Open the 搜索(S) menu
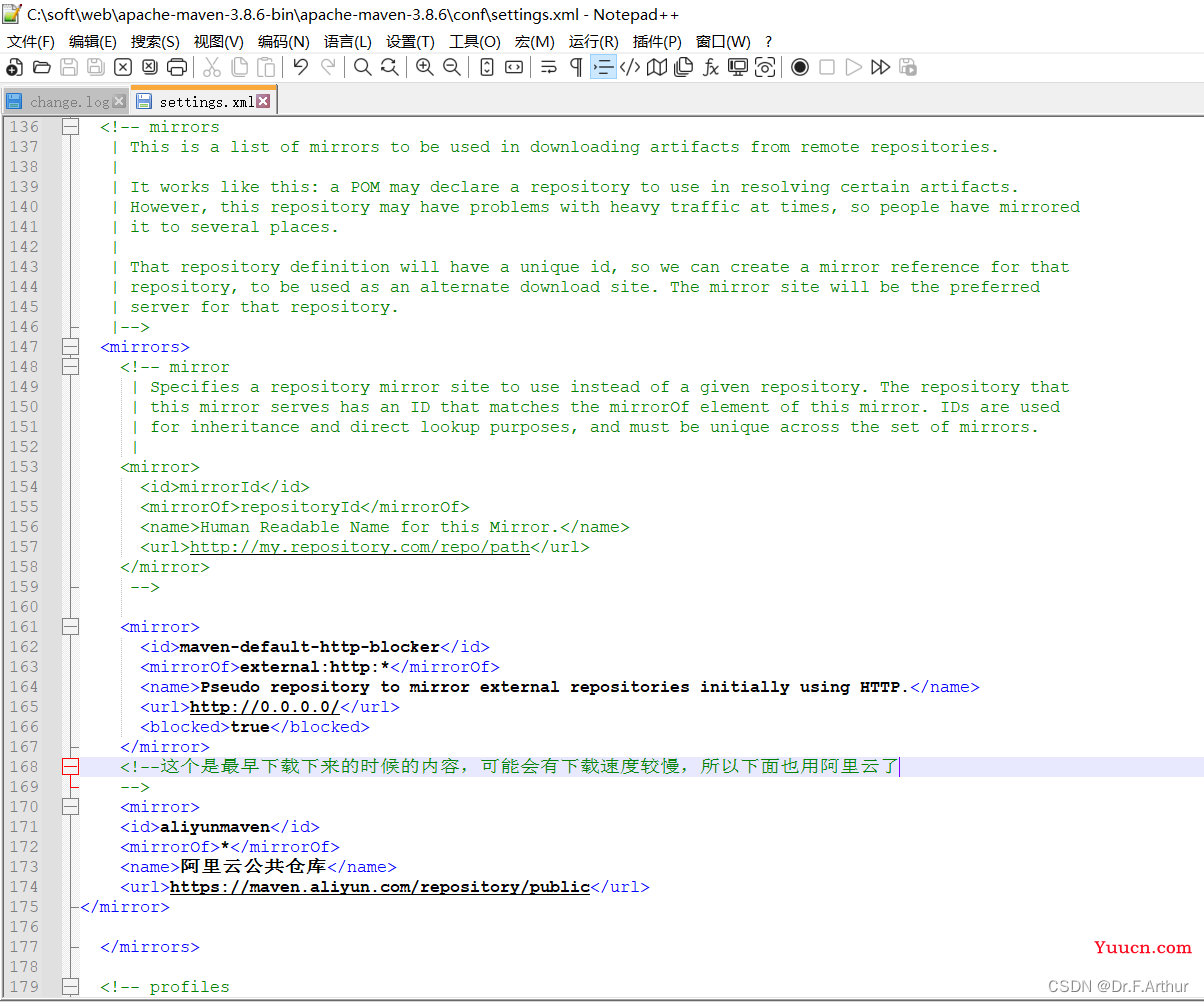 pos(155,41)
